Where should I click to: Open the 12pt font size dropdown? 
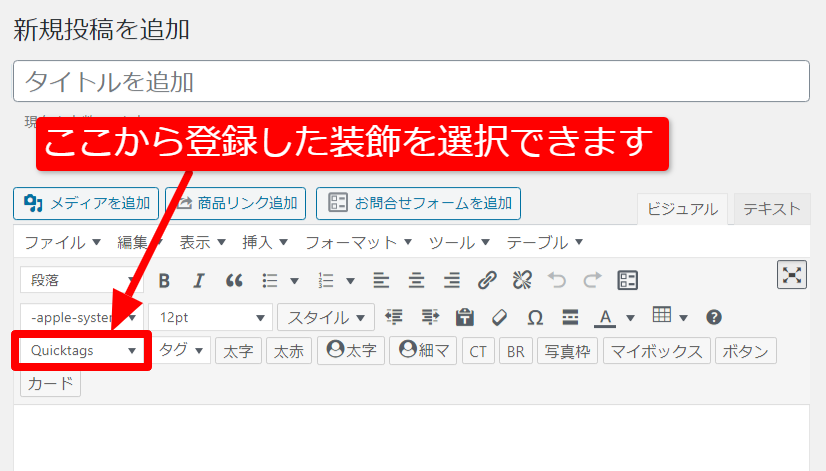click(x=211, y=317)
